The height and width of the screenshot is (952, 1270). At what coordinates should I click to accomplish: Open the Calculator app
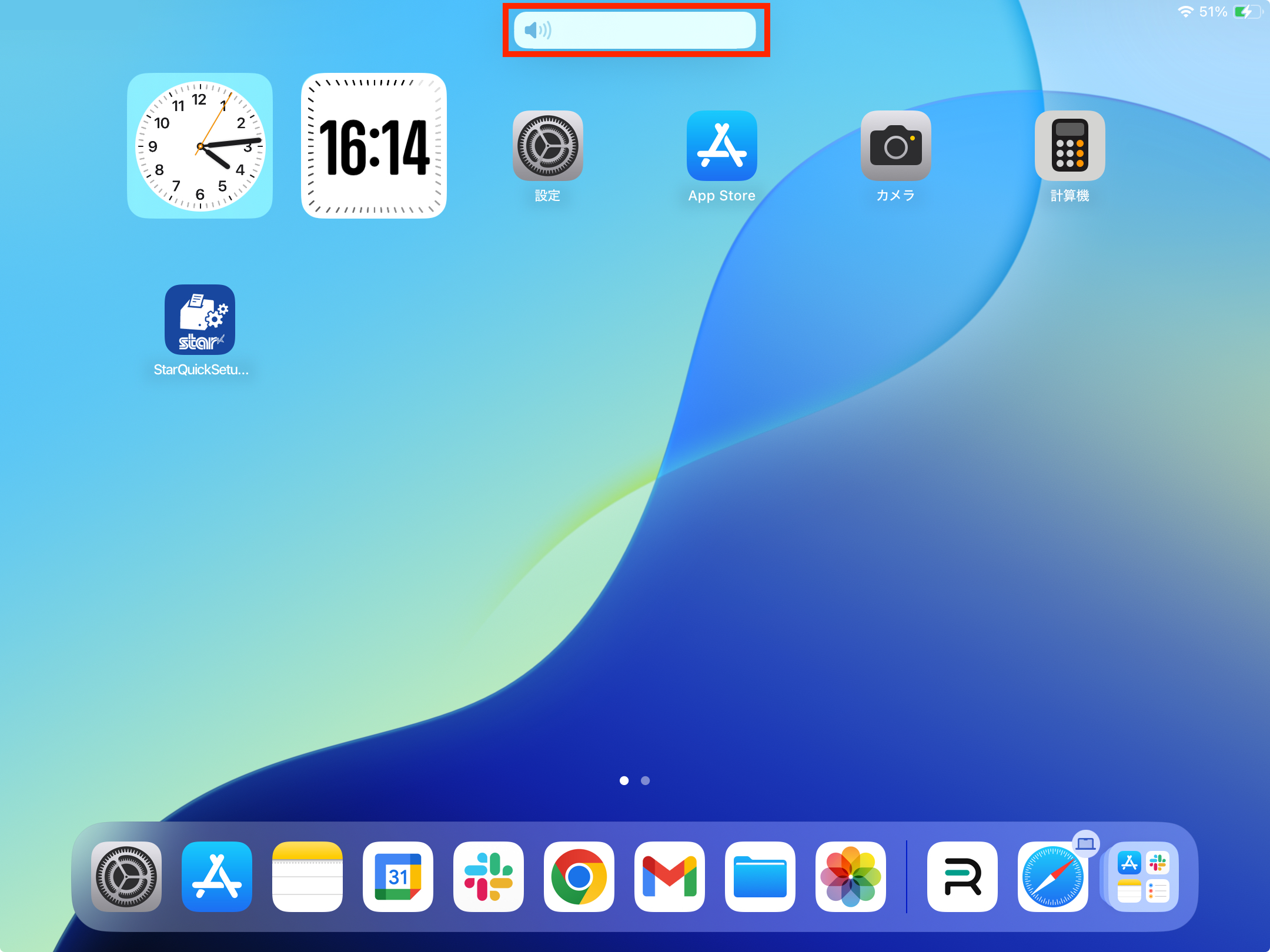pyautogui.click(x=1070, y=146)
